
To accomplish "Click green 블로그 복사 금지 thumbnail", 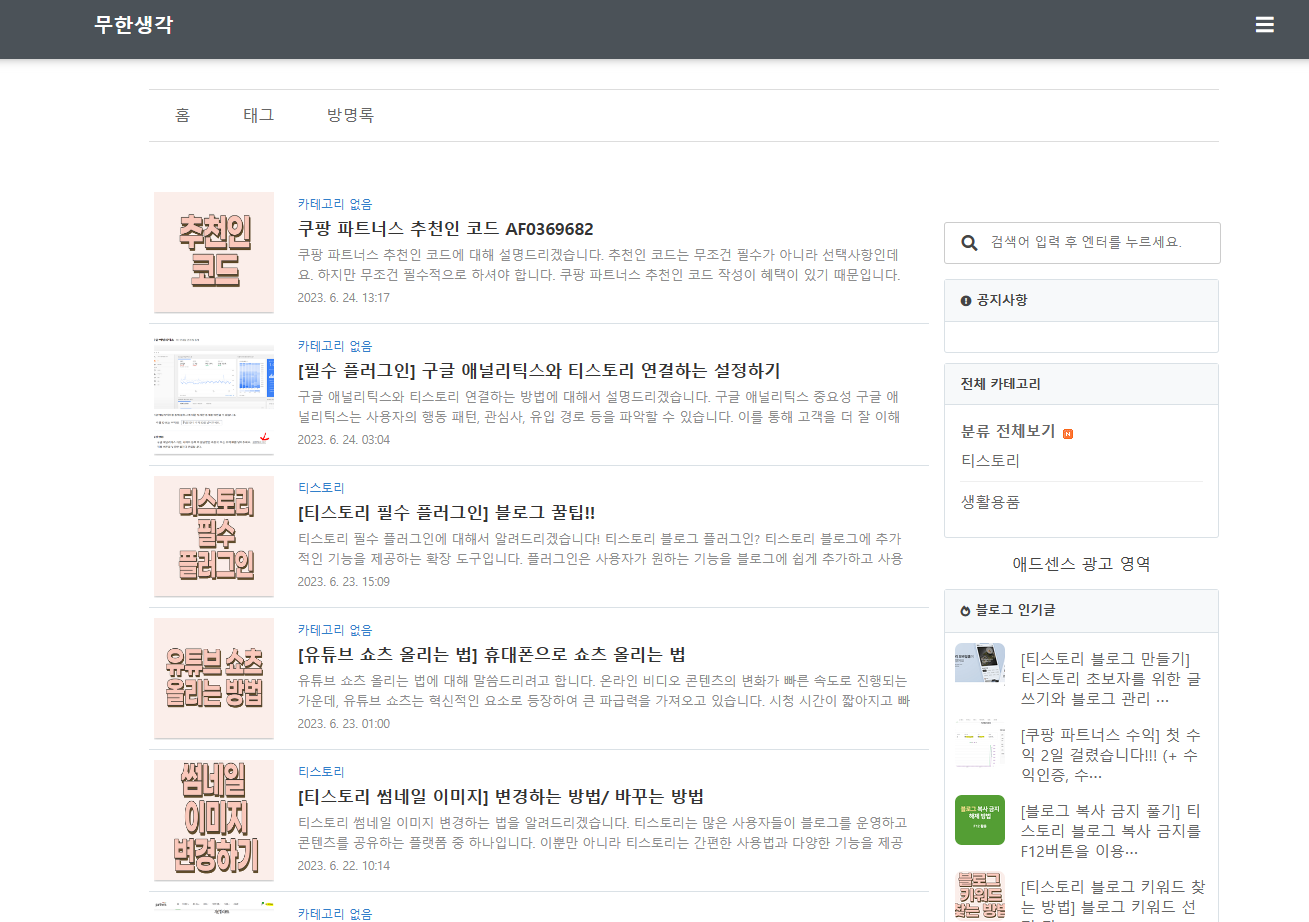I will point(980,820).
